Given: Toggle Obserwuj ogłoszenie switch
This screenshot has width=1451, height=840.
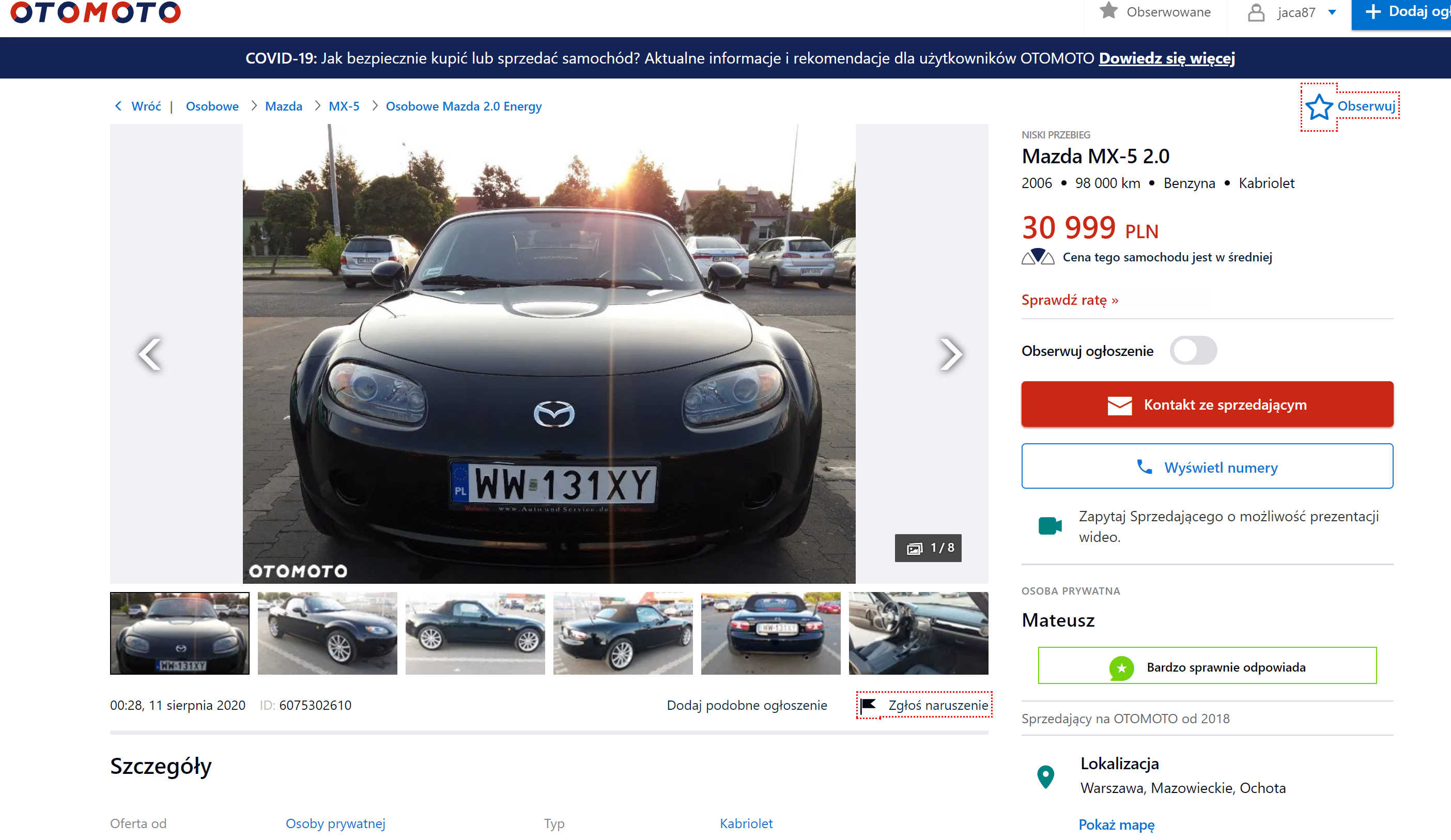Looking at the screenshot, I should tap(1193, 350).
